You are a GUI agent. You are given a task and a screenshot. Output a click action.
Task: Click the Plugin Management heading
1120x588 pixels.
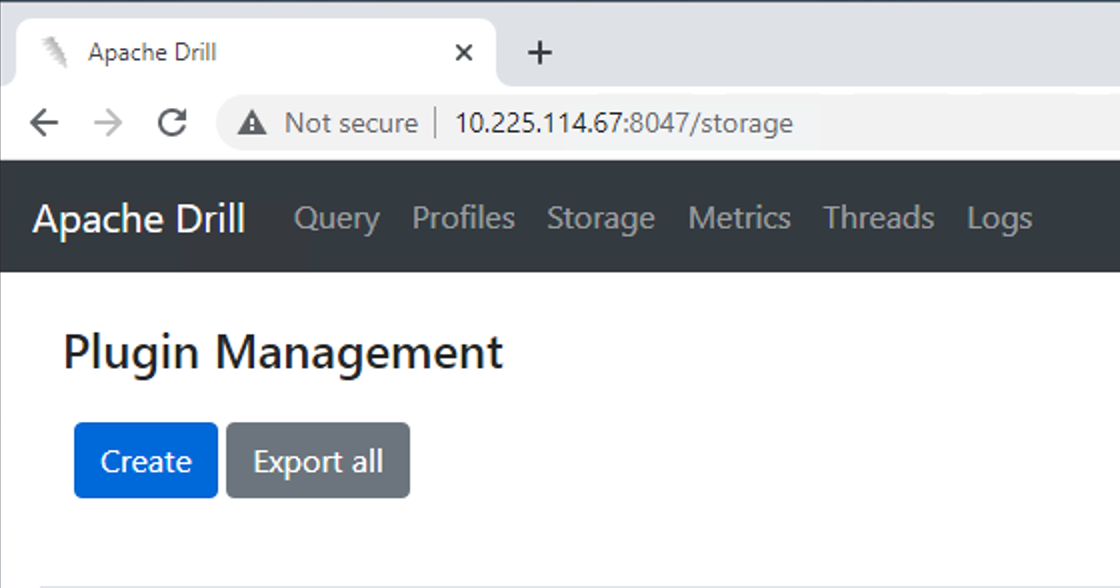[x=283, y=352]
